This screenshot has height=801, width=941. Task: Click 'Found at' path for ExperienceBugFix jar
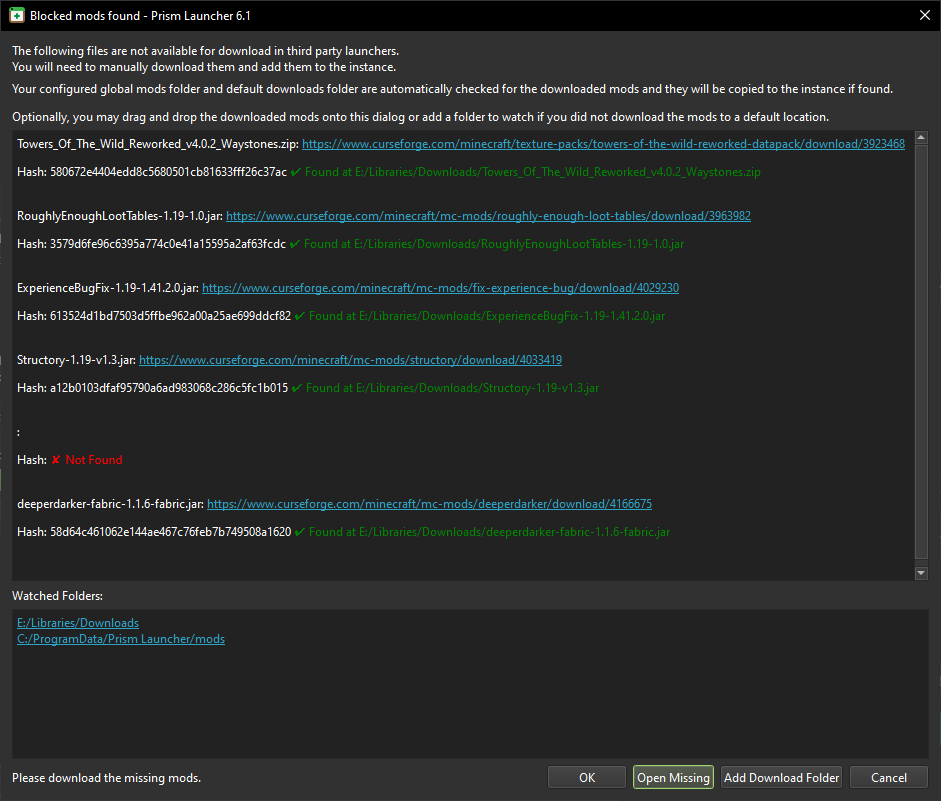point(487,316)
